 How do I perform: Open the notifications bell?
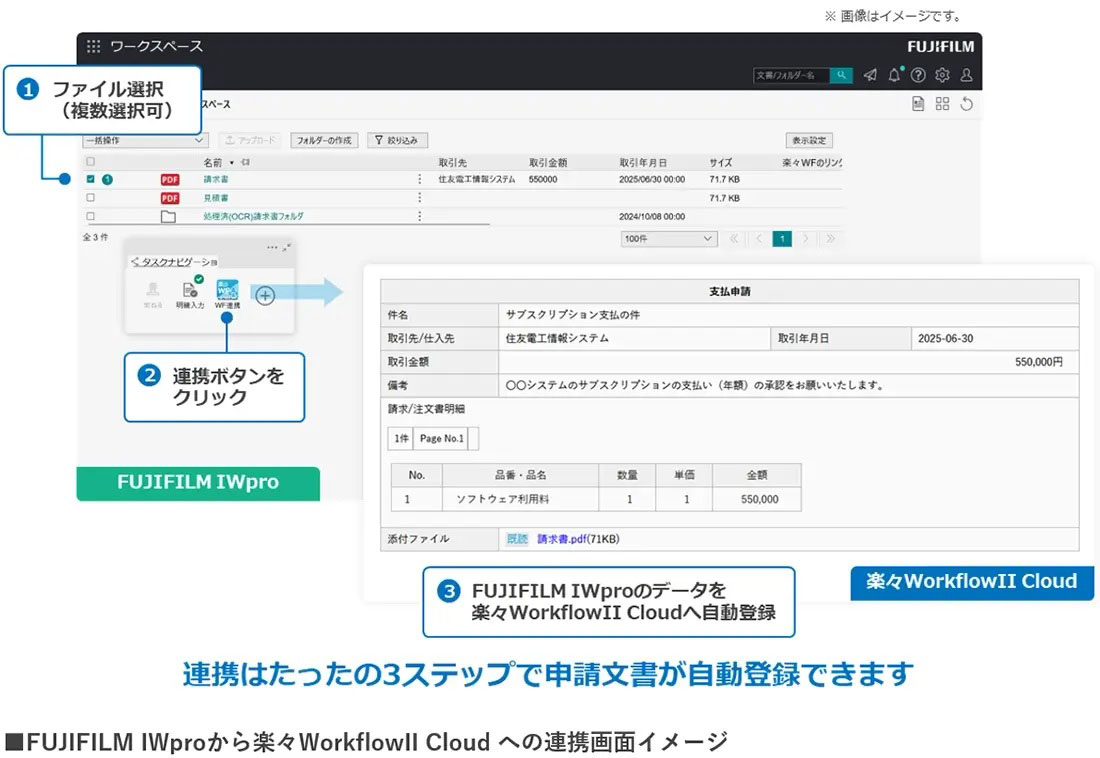[x=894, y=74]
